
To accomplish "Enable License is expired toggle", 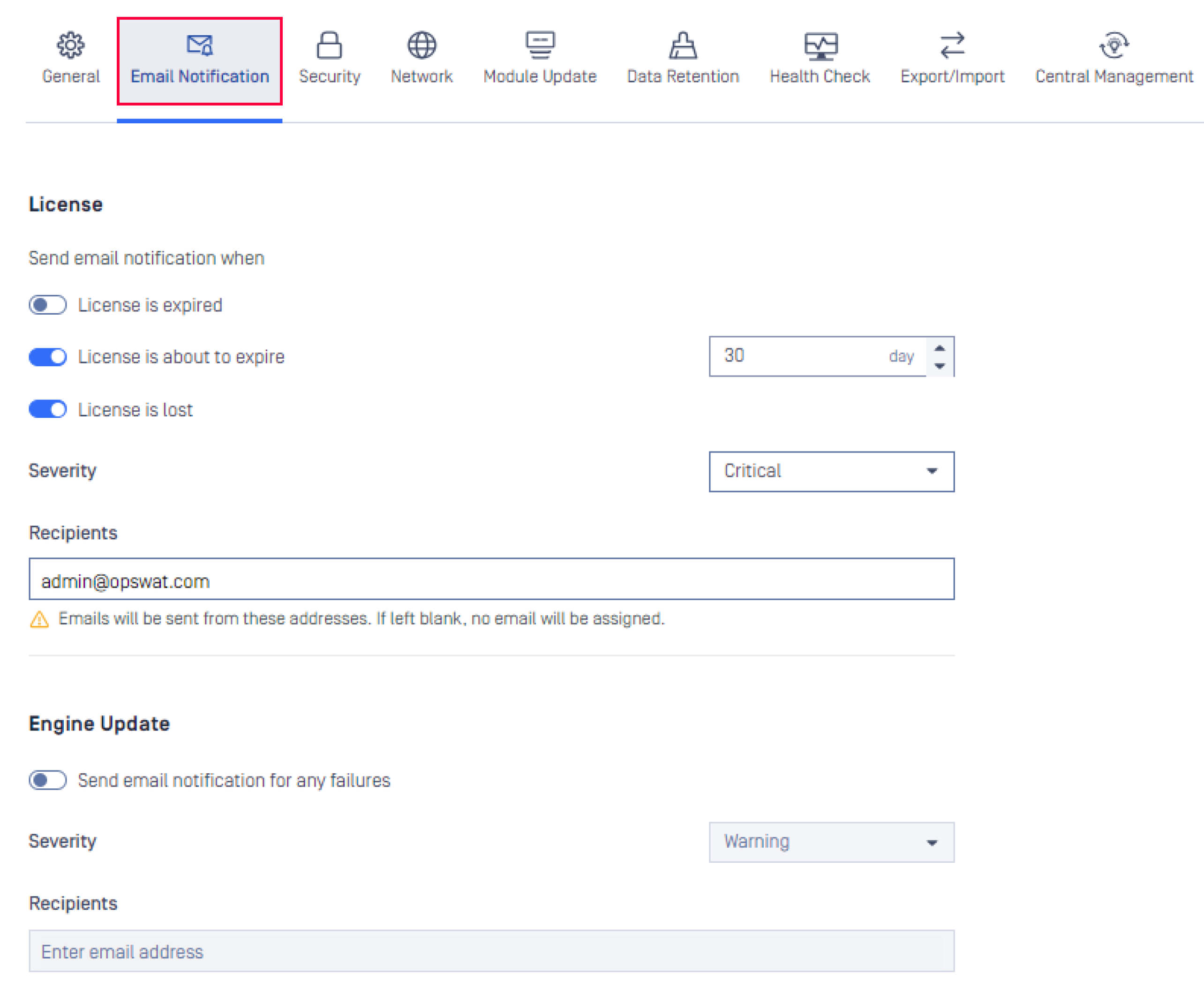I will coord(47,305).
